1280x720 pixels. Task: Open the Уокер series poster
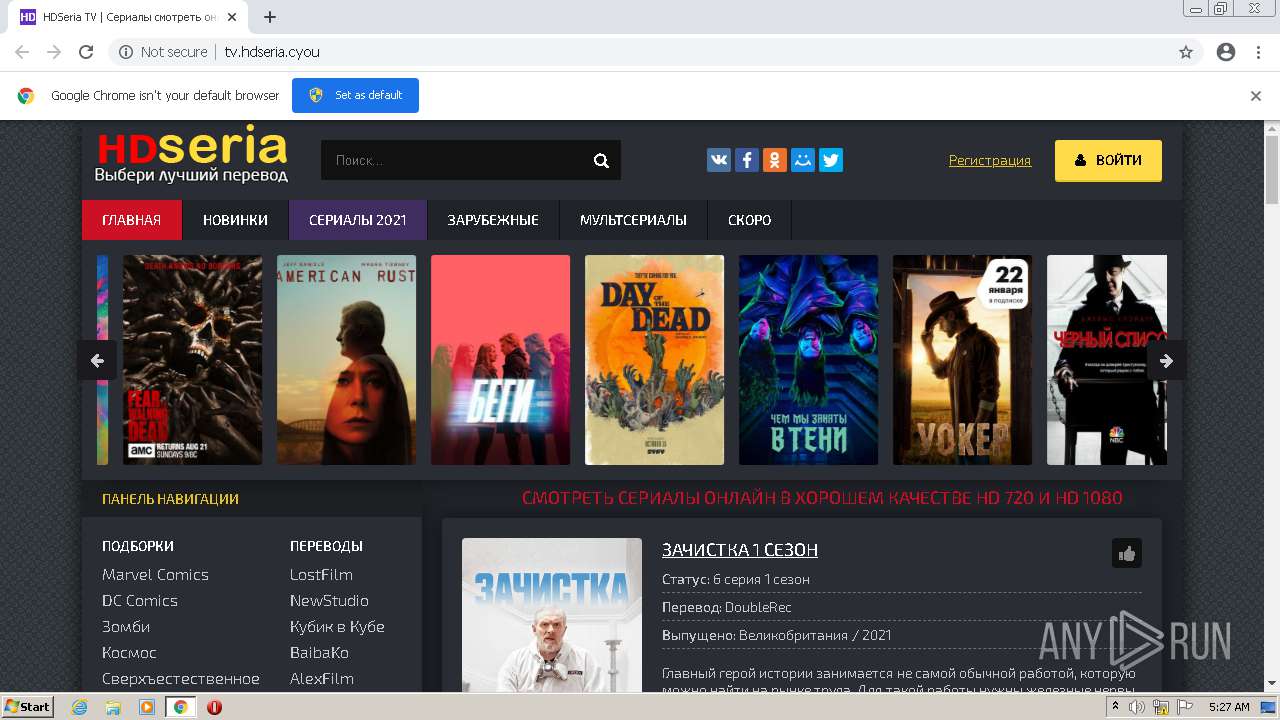click(x=962, y=360)
